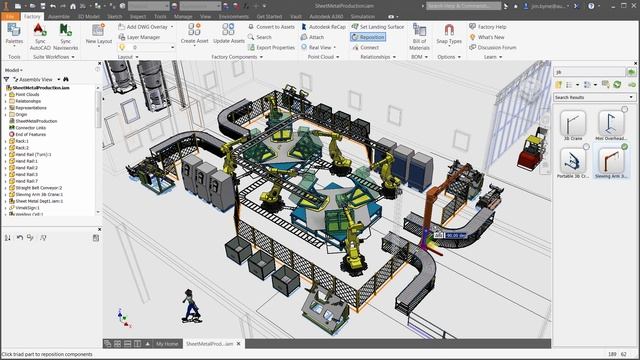Viewport: 640px width, 360px height.
Task: Open the File menu tab
Action: click(10, 16)
